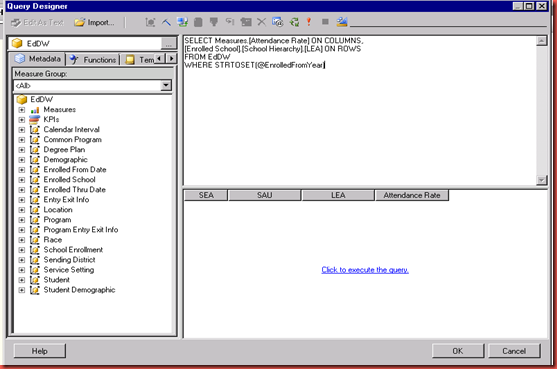The image size is (557, 369).
Task: Open Query Parameters via the @ icon
Action: pos(277,22)
